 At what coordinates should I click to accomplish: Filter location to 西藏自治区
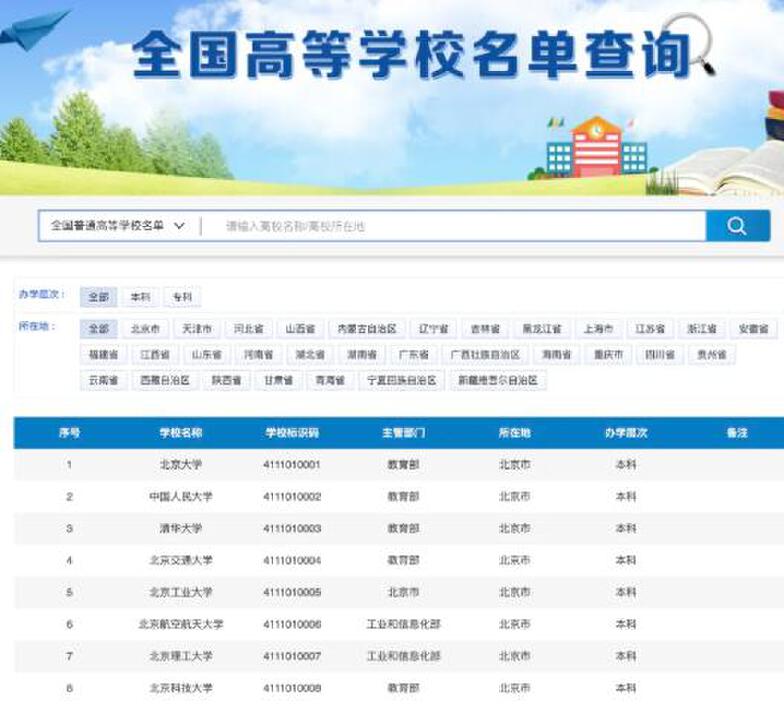165,380
